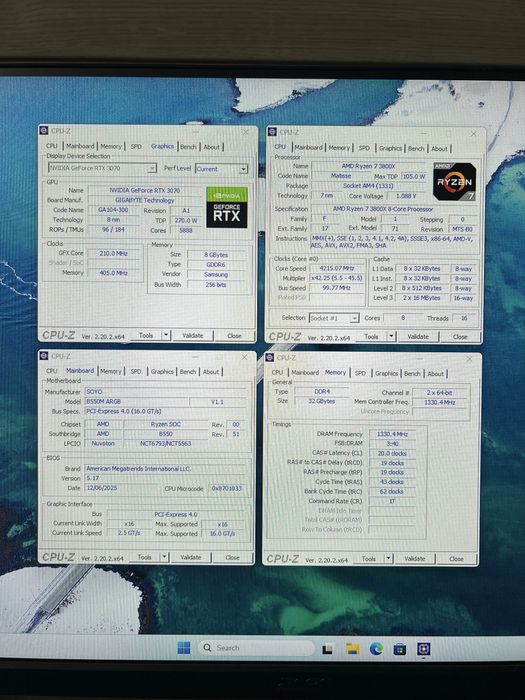The image size is (525, 700).
Task: Click the '2 x 64-bit' channel value
Action: [439, 392]
